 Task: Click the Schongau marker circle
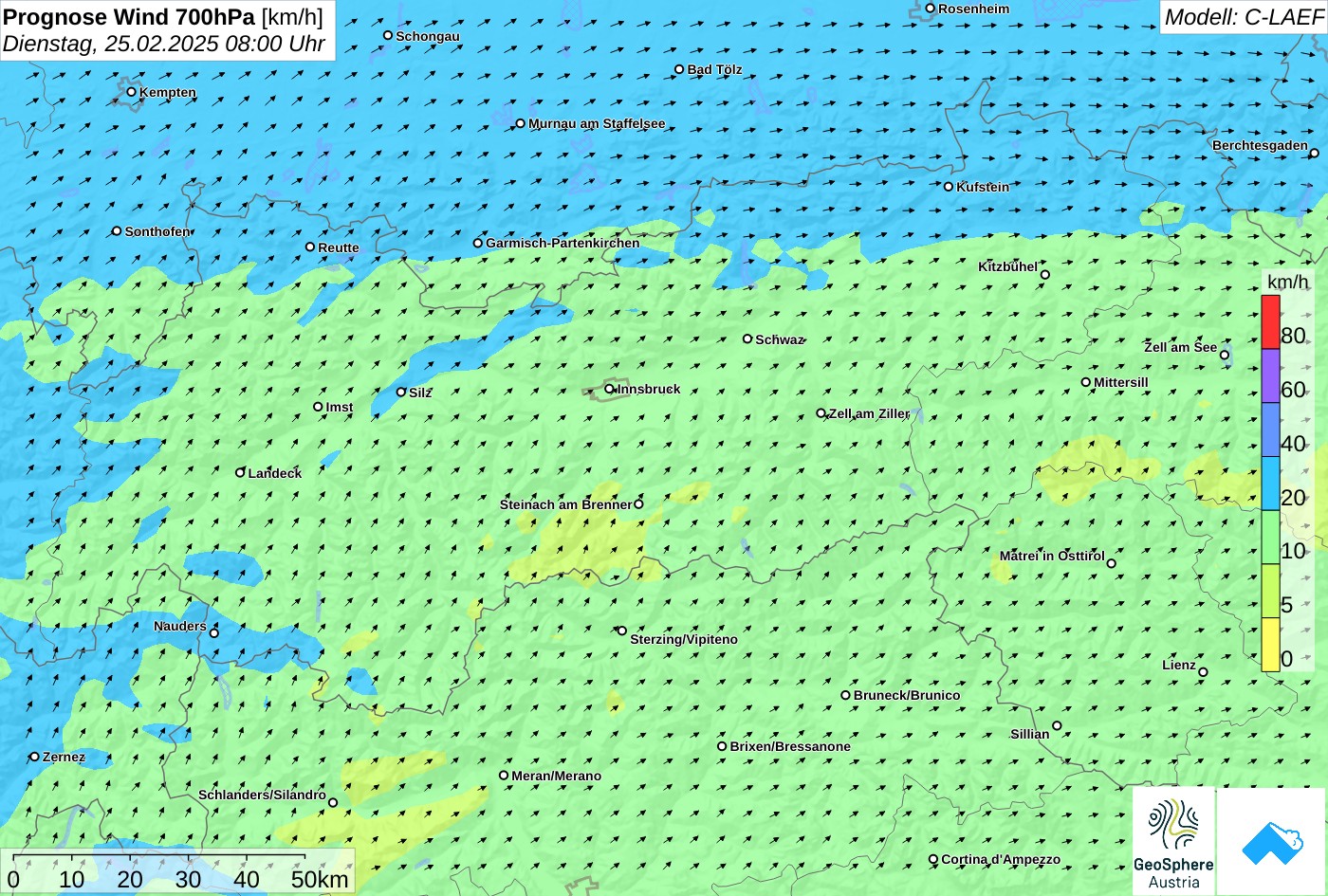pyautogui.click(x=388, y=35)
